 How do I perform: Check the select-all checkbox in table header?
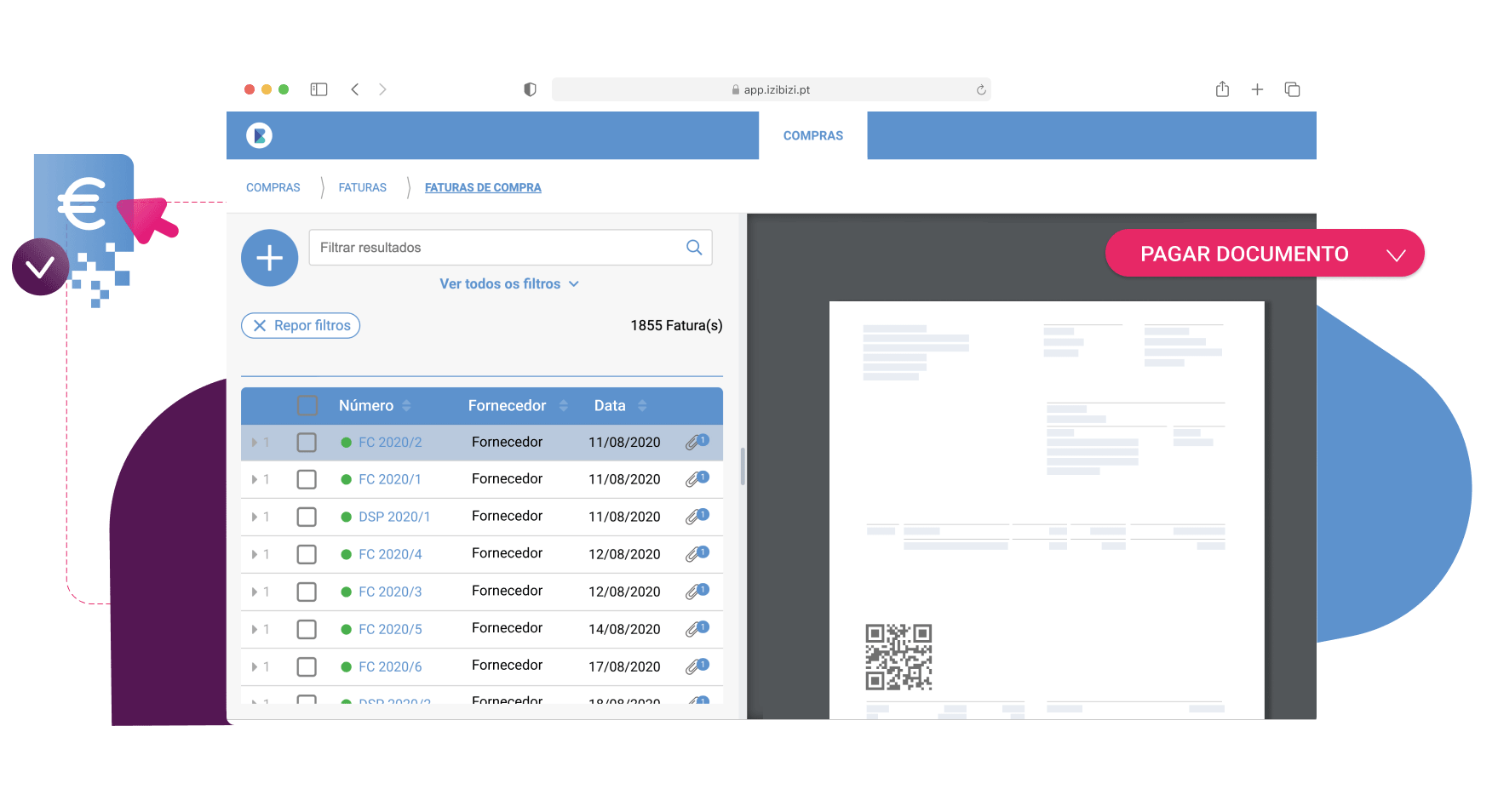(307, 406)
